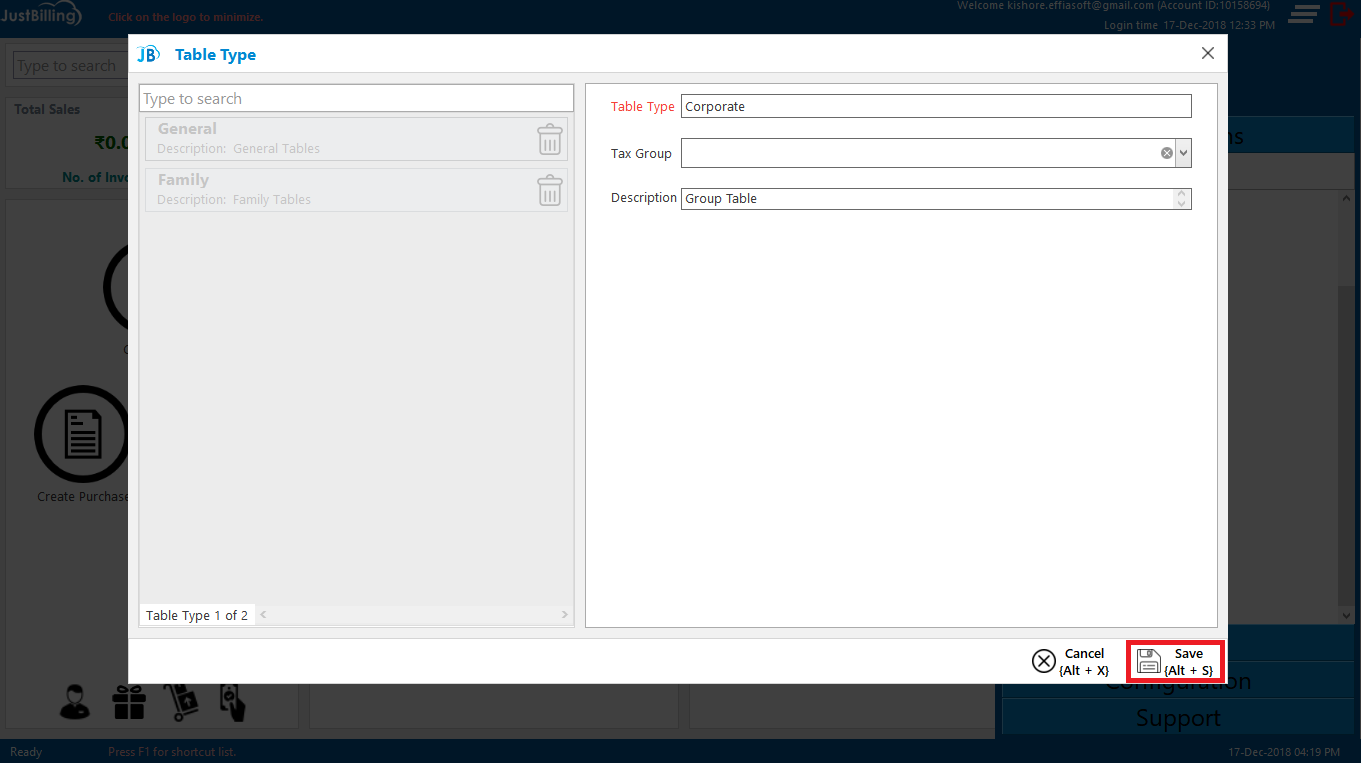Click the red logout icon
This screenshot has height=763, width=1361.
point(1341,14)
